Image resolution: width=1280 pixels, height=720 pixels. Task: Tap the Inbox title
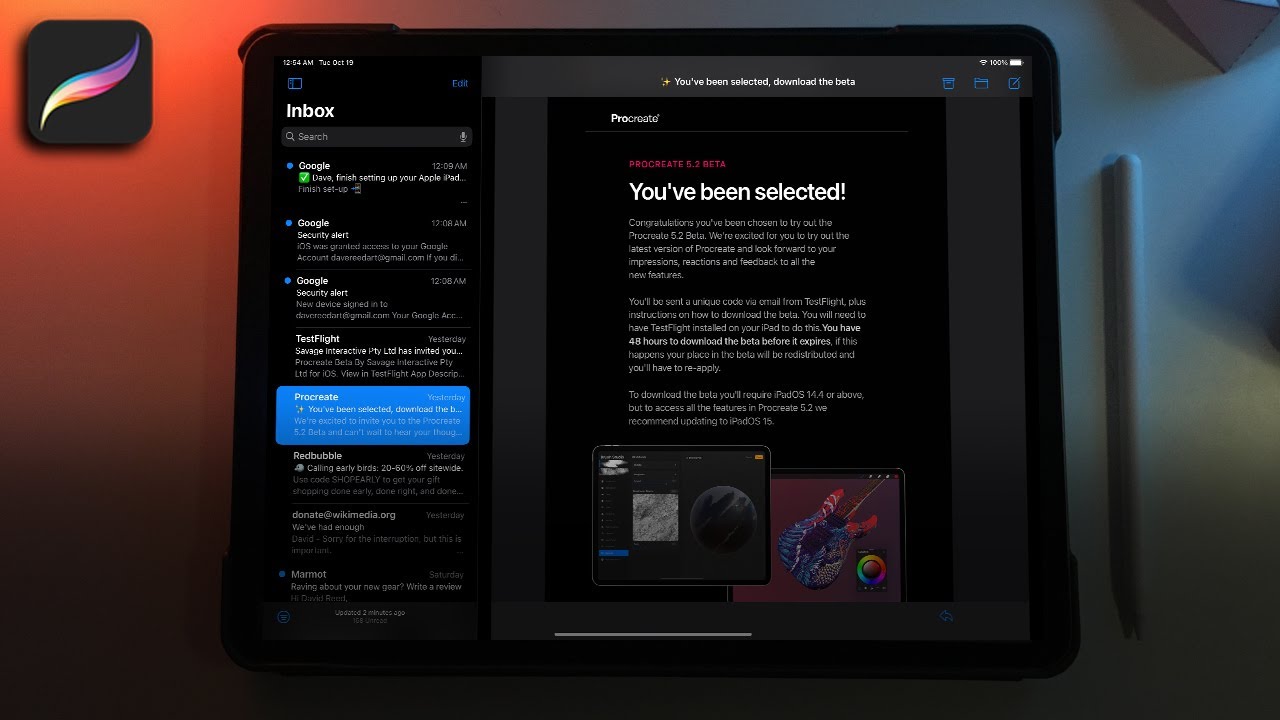(x=310, y=111)
